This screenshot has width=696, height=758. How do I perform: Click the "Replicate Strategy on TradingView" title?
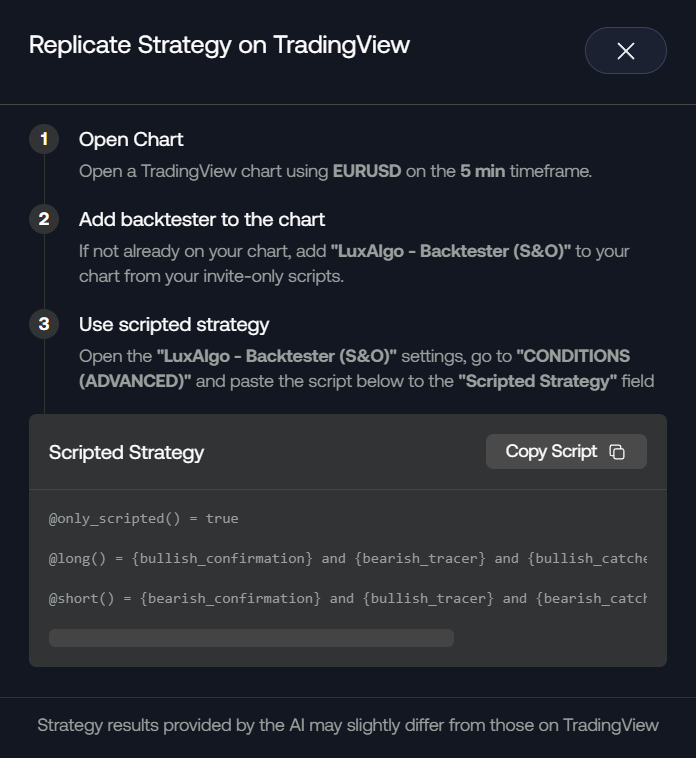pos(219,45)
